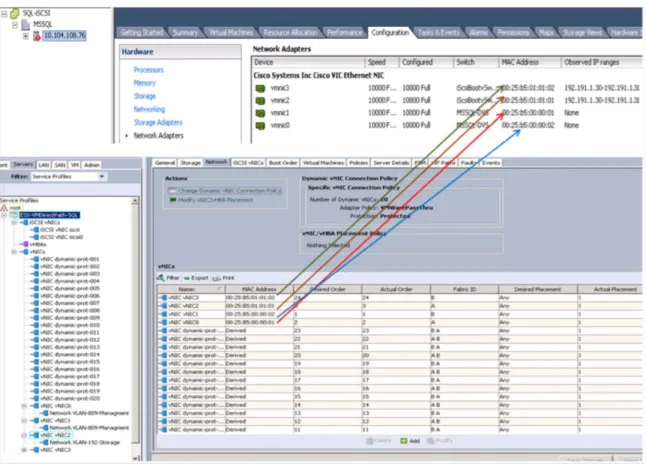This screenshot has height=473, width=646.
Task: Click the Add icon below vNICs table
Action: pos(404,441)
